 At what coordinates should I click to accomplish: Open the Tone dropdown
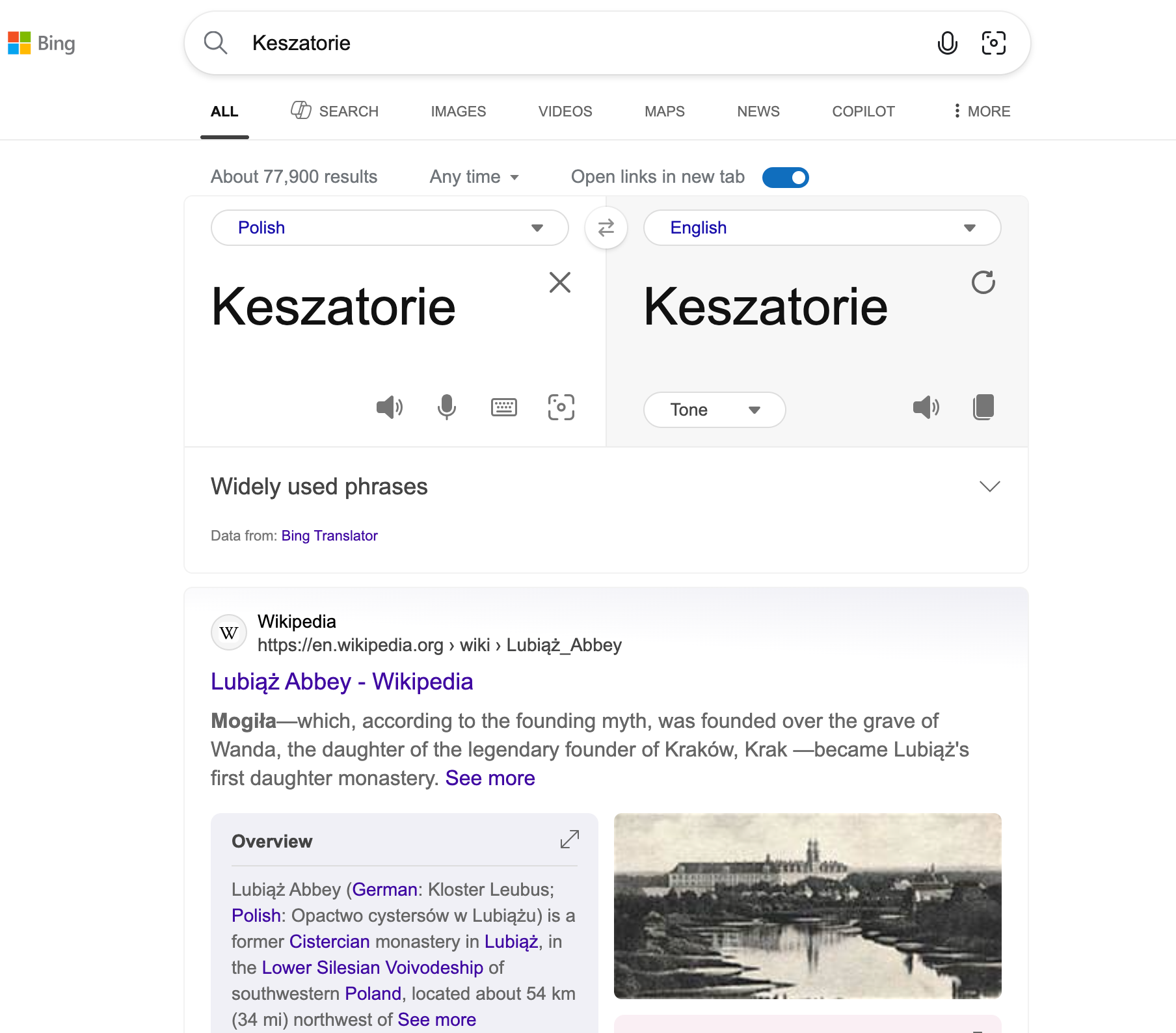[x=714, y=410]
